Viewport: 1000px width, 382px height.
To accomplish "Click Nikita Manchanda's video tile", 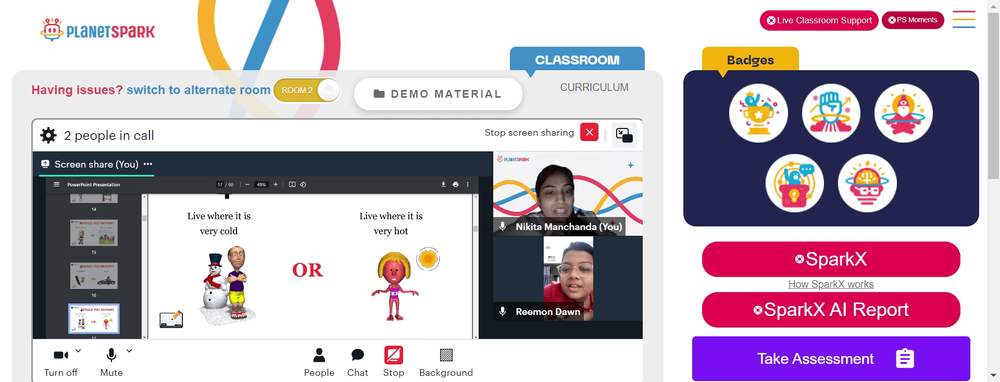I will pyautogui.click(x=568, y=193).
